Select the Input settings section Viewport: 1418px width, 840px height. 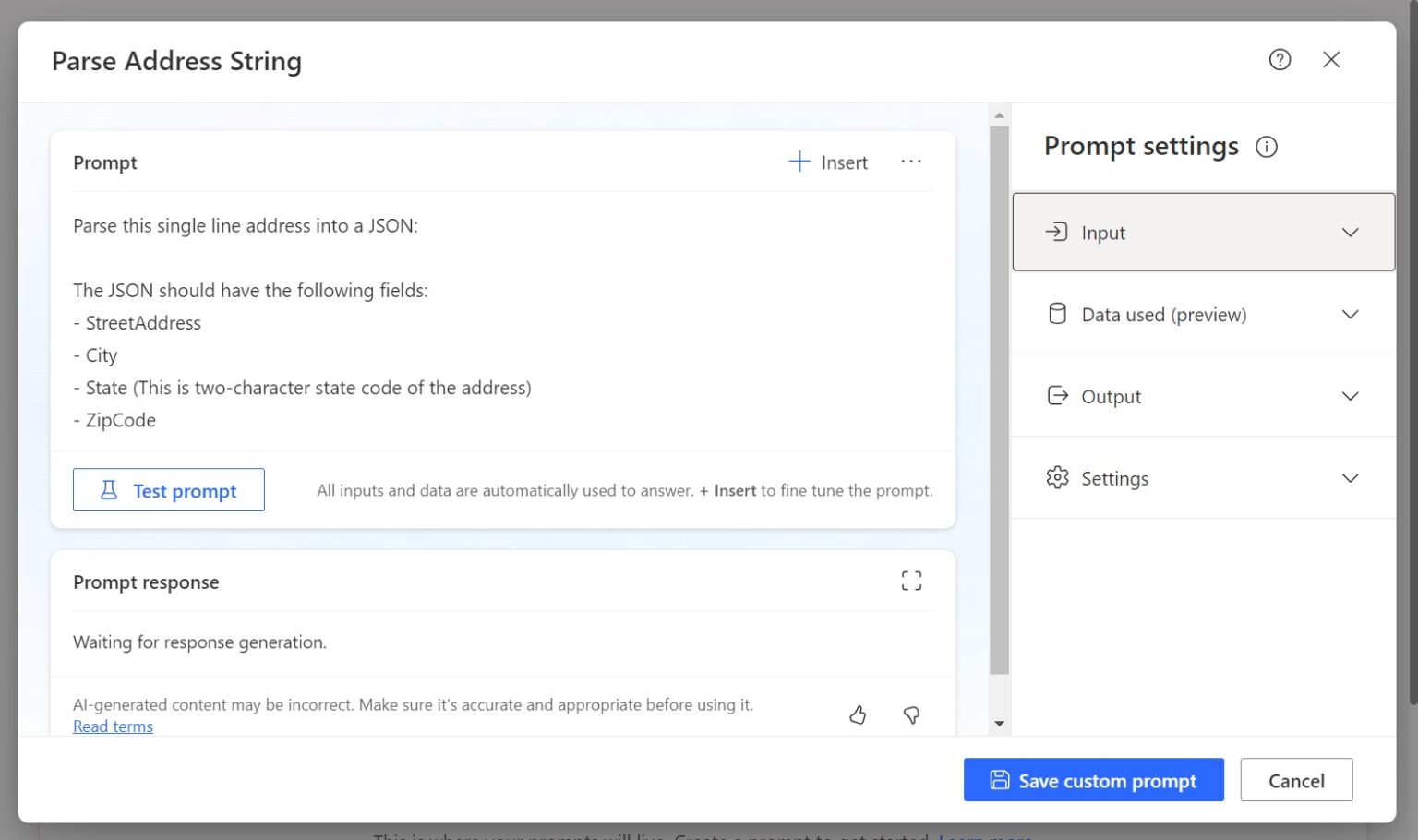(x=1200, y=232)
